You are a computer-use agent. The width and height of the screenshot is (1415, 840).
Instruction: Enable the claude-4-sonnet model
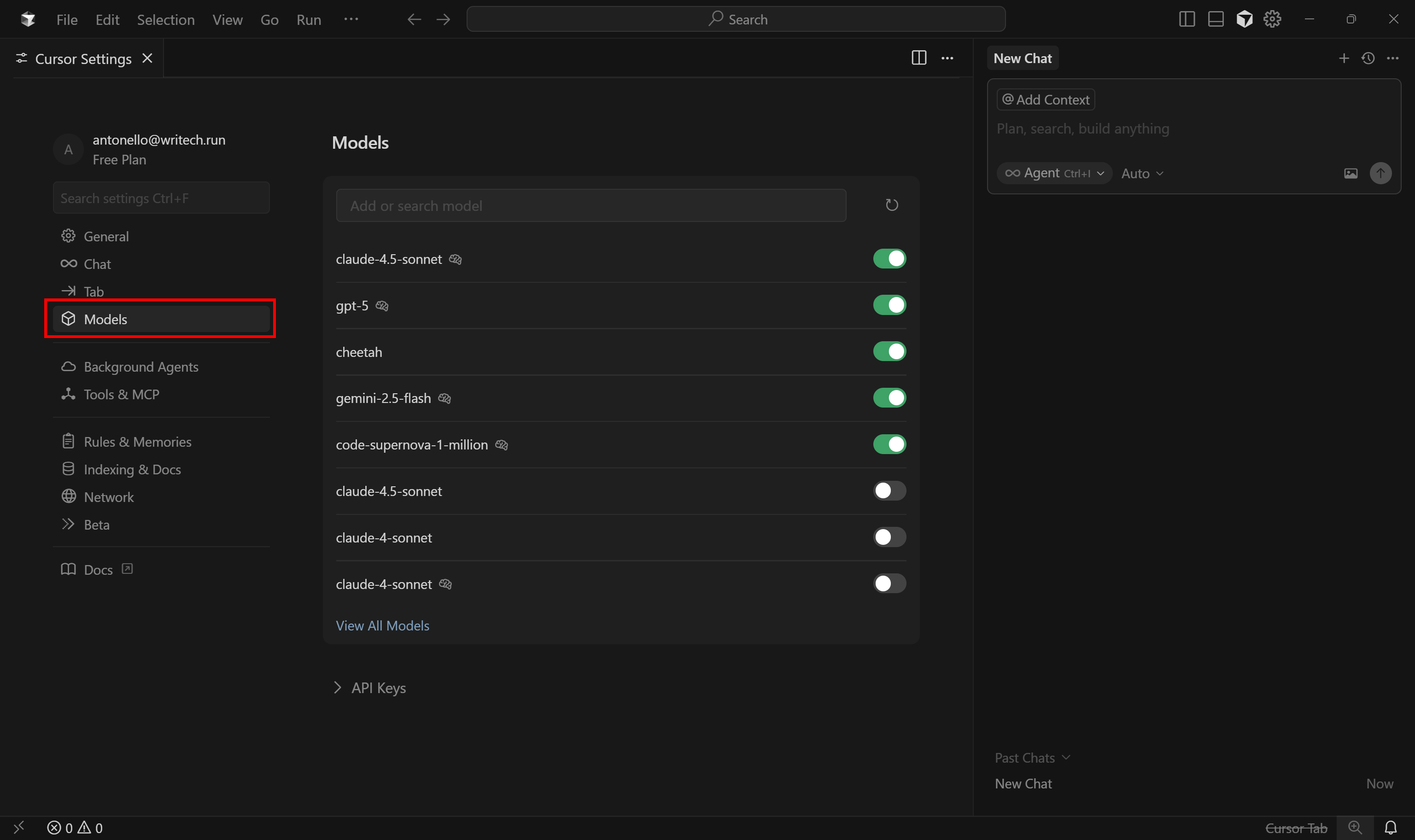point(889,537)
